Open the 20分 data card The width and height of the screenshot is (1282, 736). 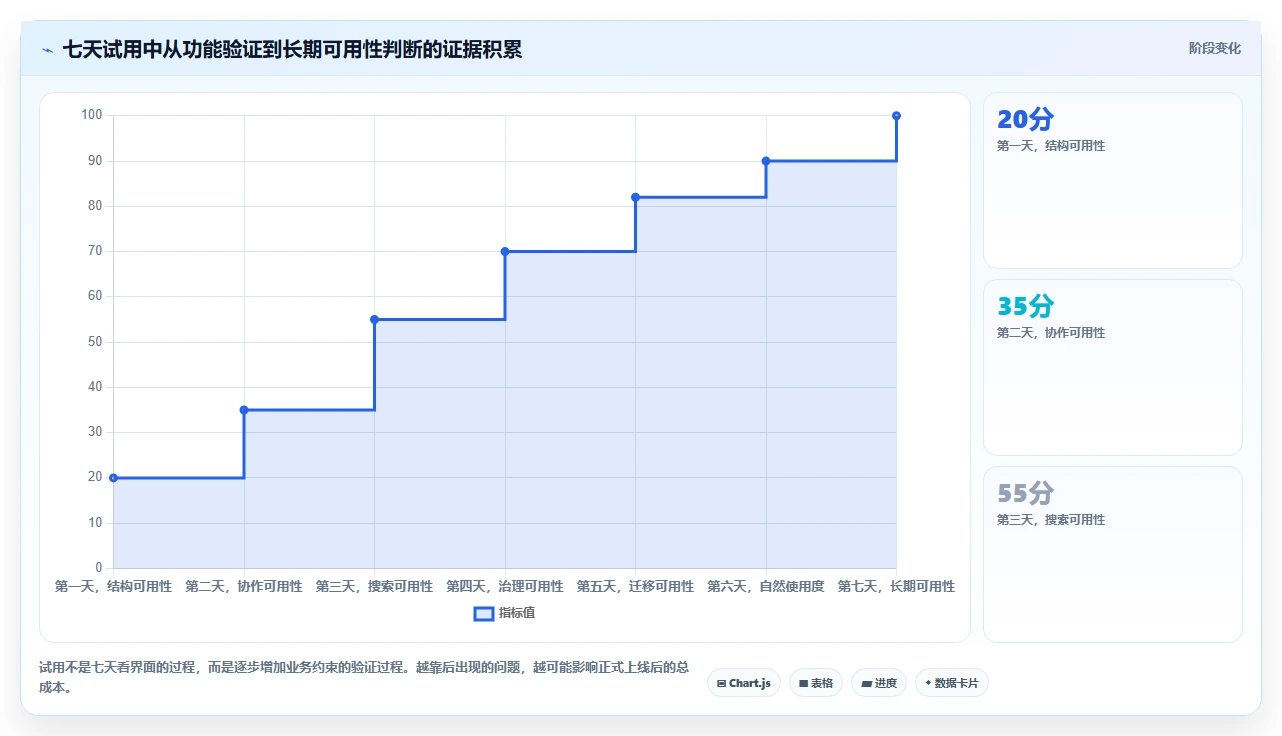[1112, 180]
